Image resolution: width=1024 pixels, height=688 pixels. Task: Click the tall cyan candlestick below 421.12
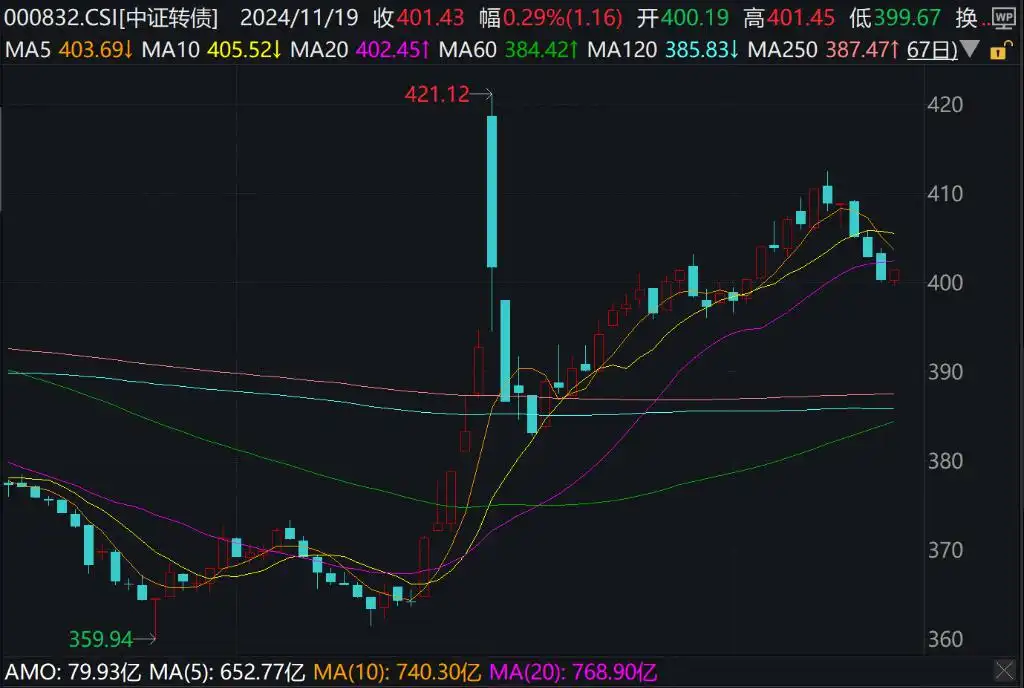(492, 191)
